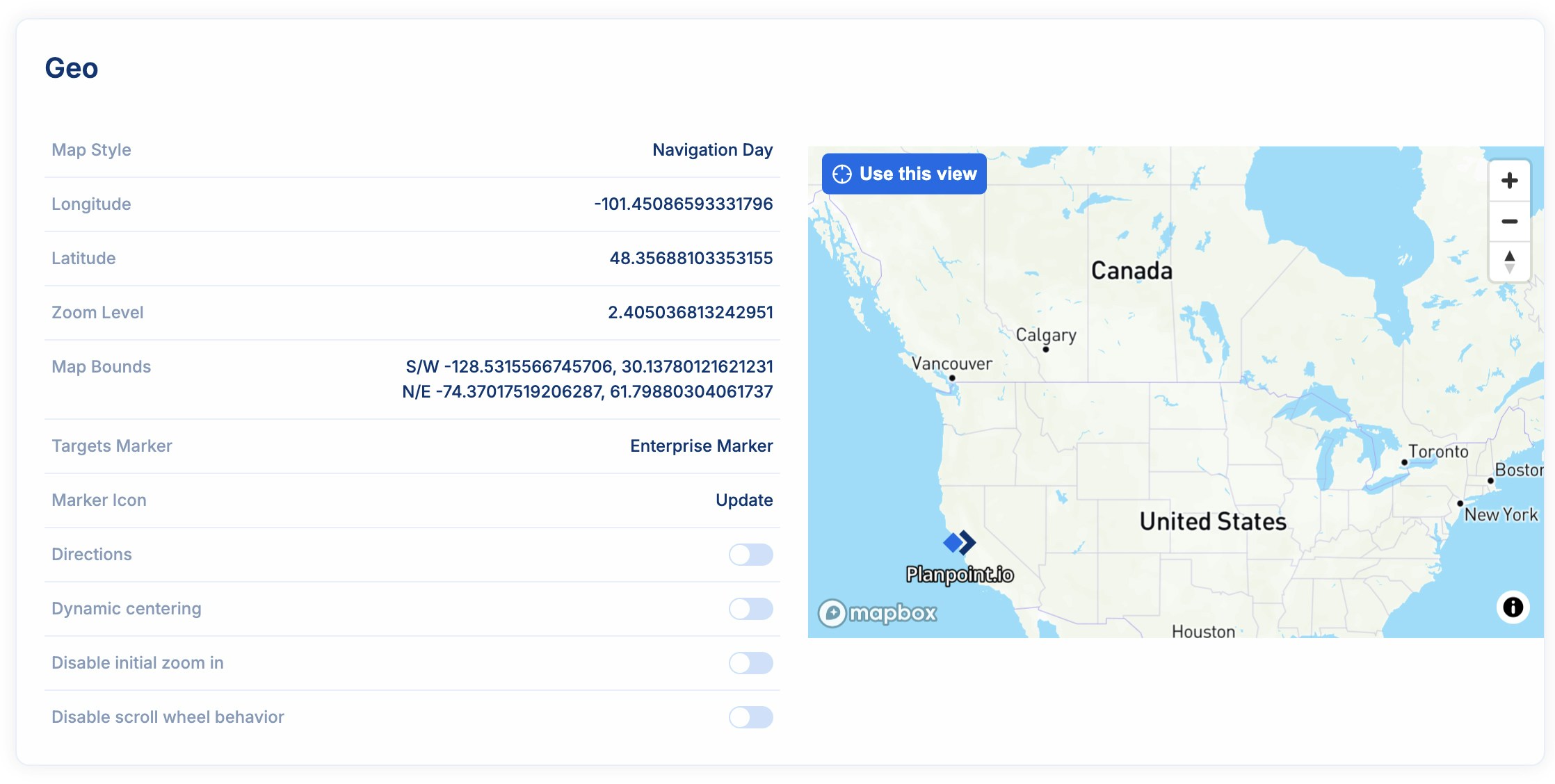Image resolution: width=1555 pixels, height=784 pixels.
Task: Reset map bearing with compass icon
Action: 1509,262
